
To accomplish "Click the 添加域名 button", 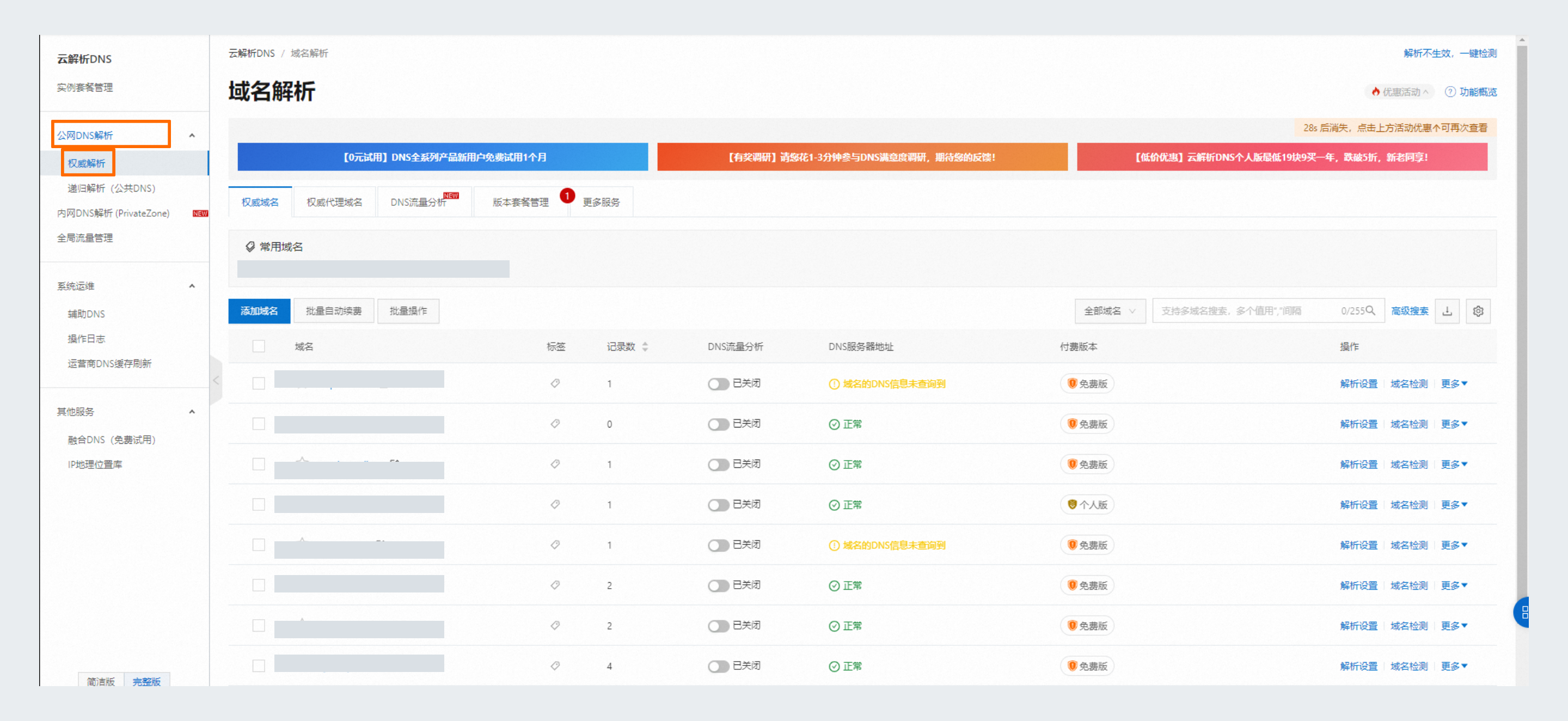I will click(x=259, y=311).
